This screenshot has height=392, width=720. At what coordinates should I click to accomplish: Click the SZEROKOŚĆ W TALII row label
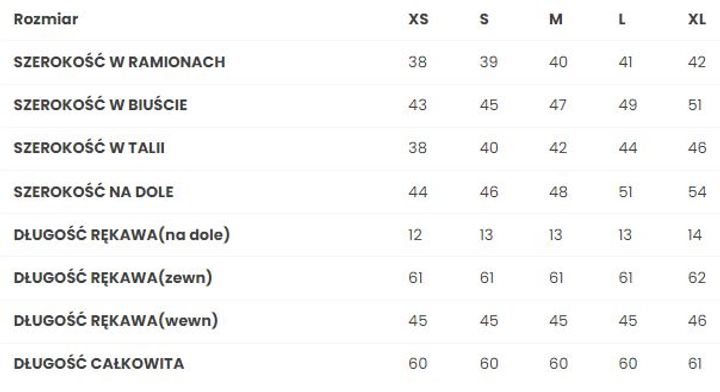point(89,148)
